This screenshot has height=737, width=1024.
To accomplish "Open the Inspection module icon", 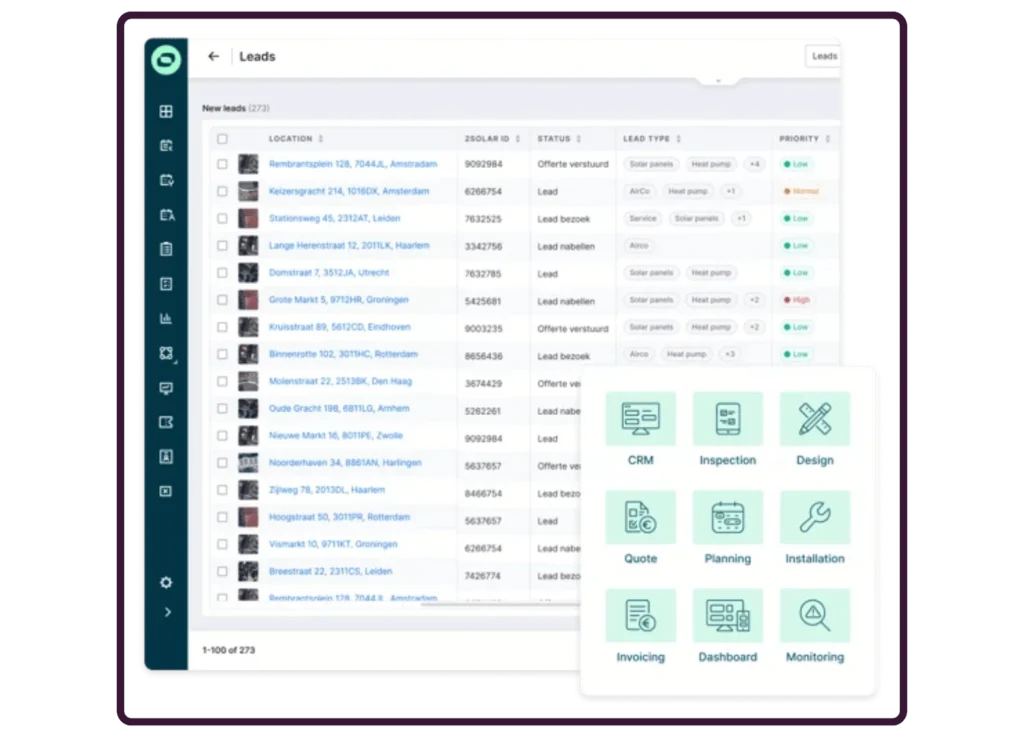I will point(727,419).
